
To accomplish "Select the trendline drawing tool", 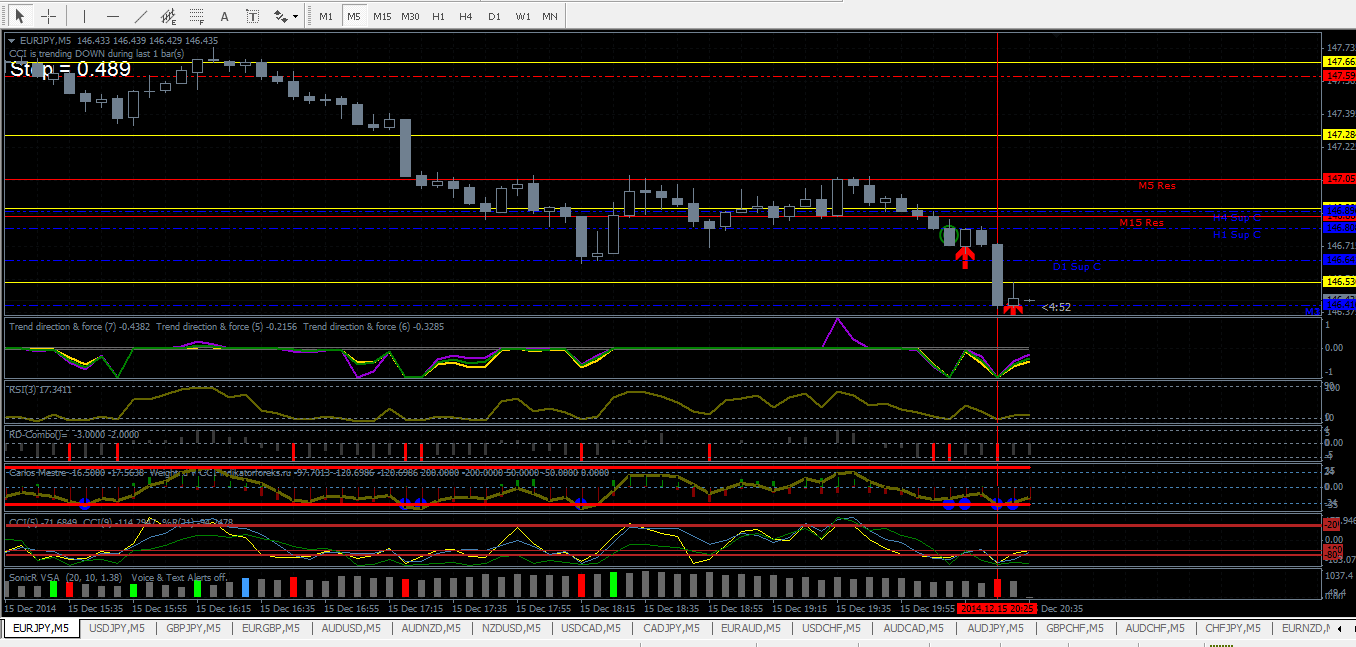I will 141,16.
